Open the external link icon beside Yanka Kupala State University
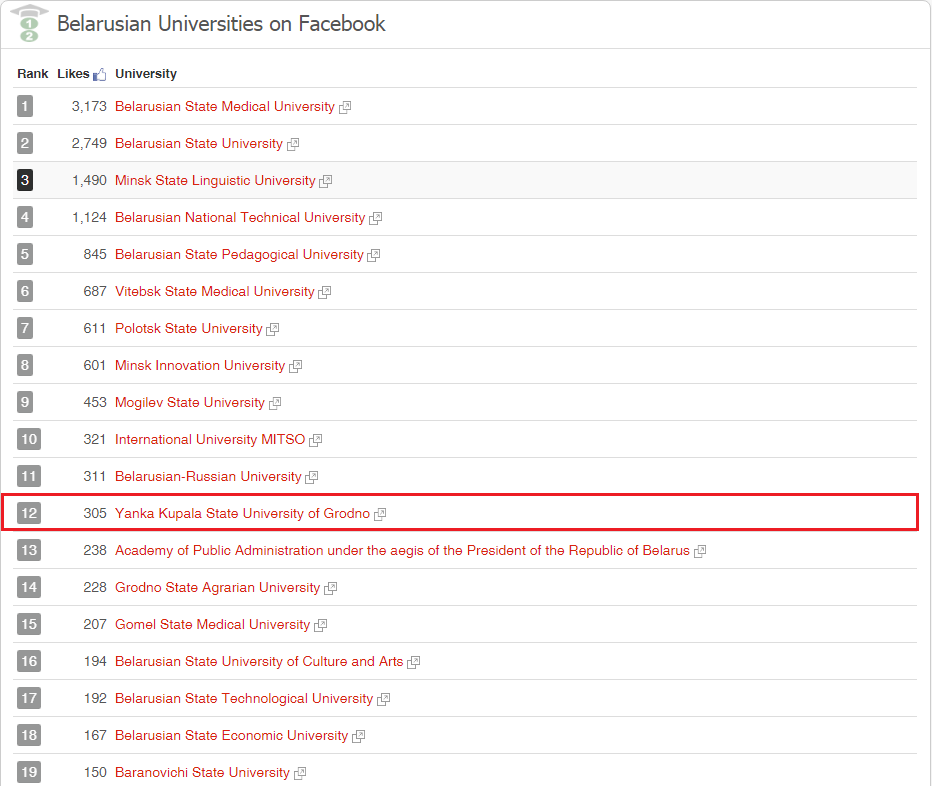The image size is (932, 786). coord(380,514)
